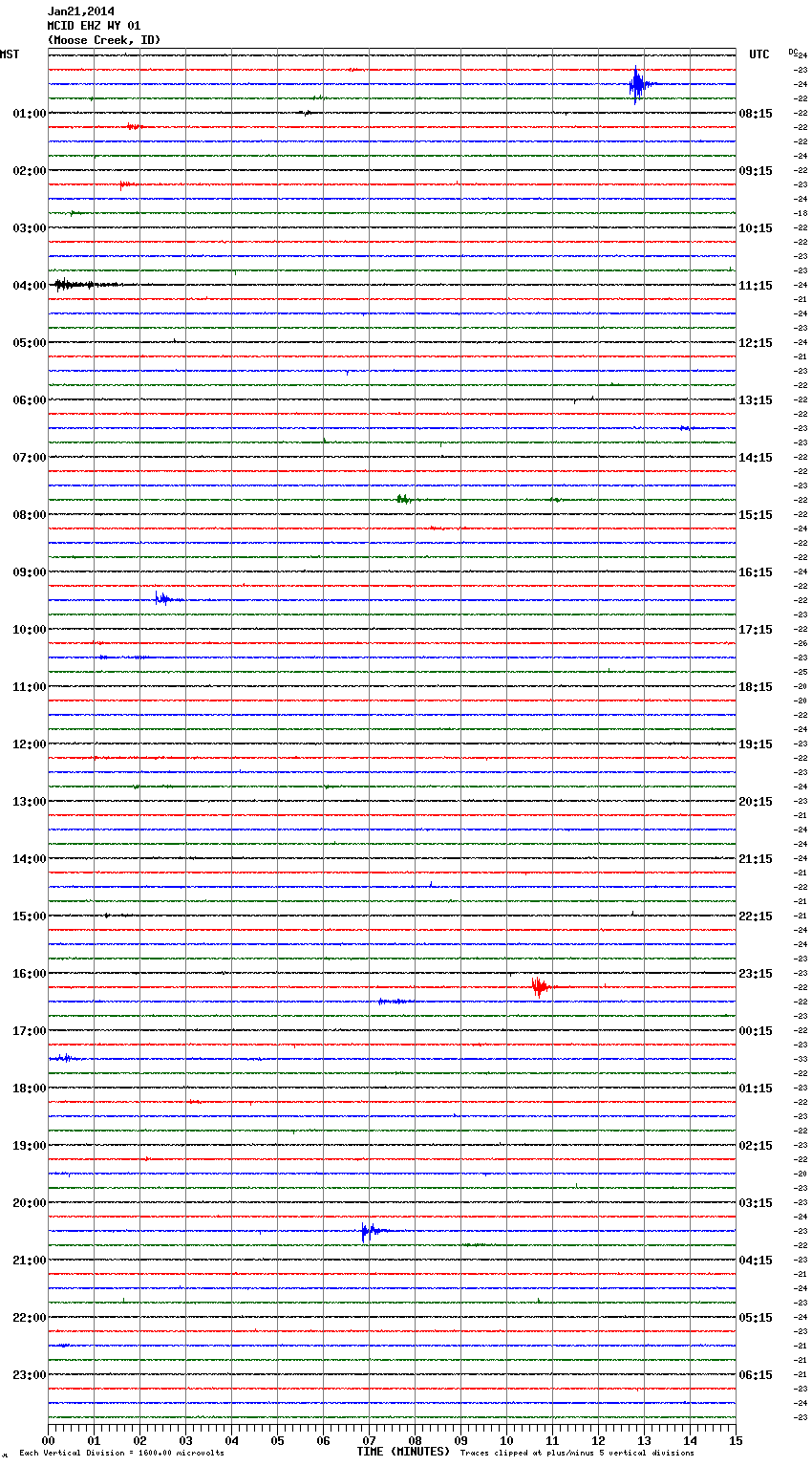
Task: Click the '08:00' MST time label
Action: (x=30, y=514)
